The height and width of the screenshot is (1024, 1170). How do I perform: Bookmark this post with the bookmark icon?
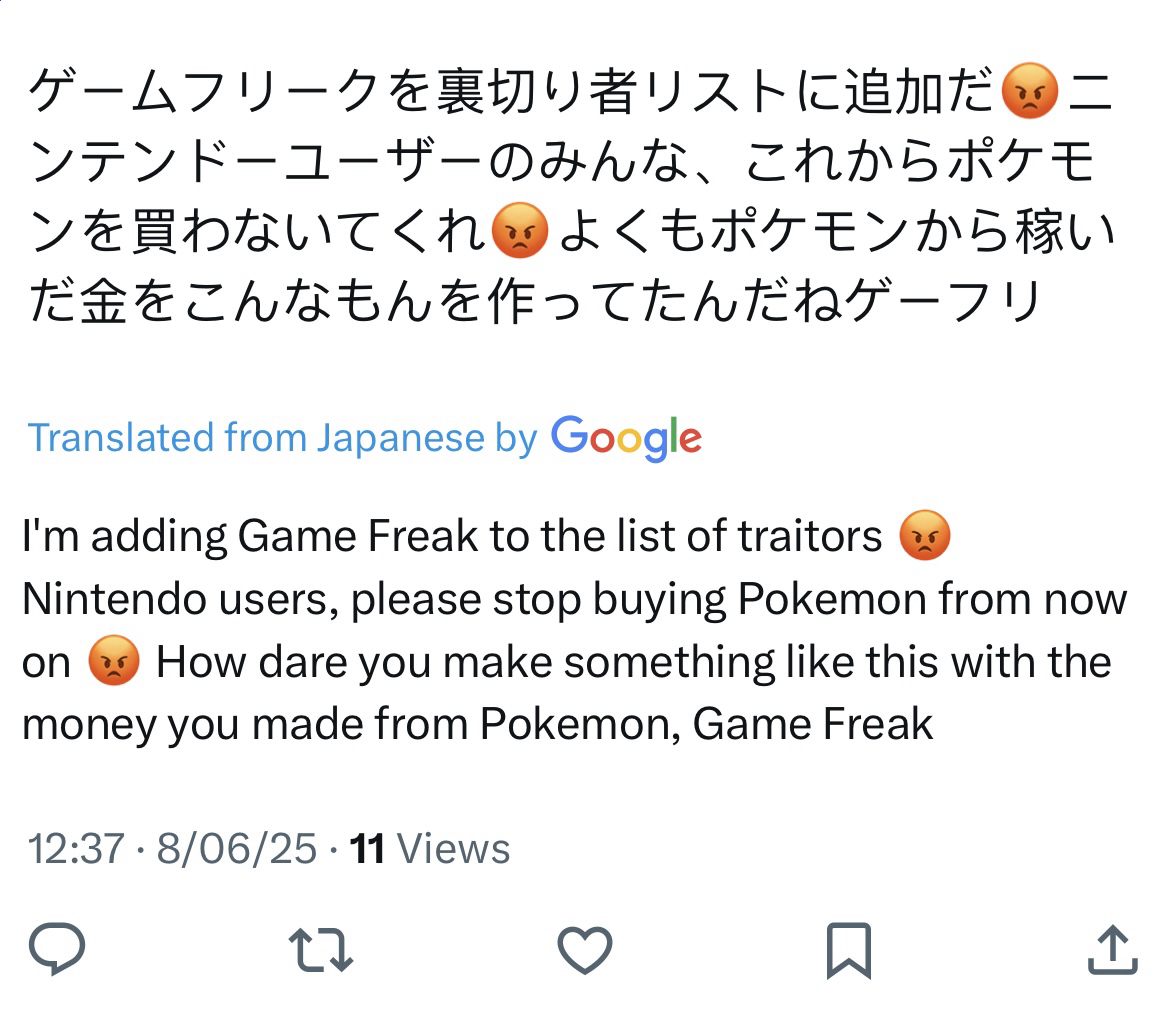[x=849, y=950]
